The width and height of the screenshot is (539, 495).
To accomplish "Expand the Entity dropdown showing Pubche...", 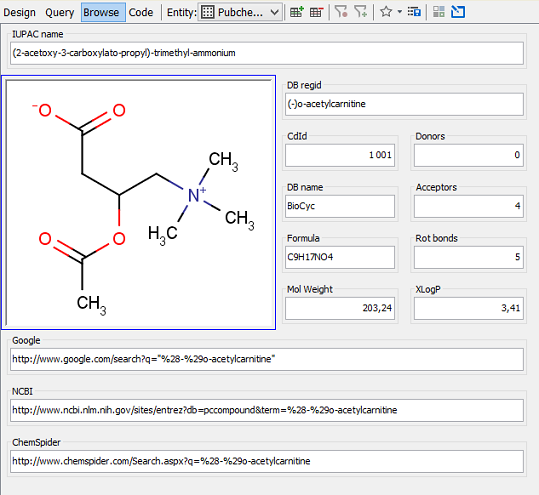I will 240,12.
